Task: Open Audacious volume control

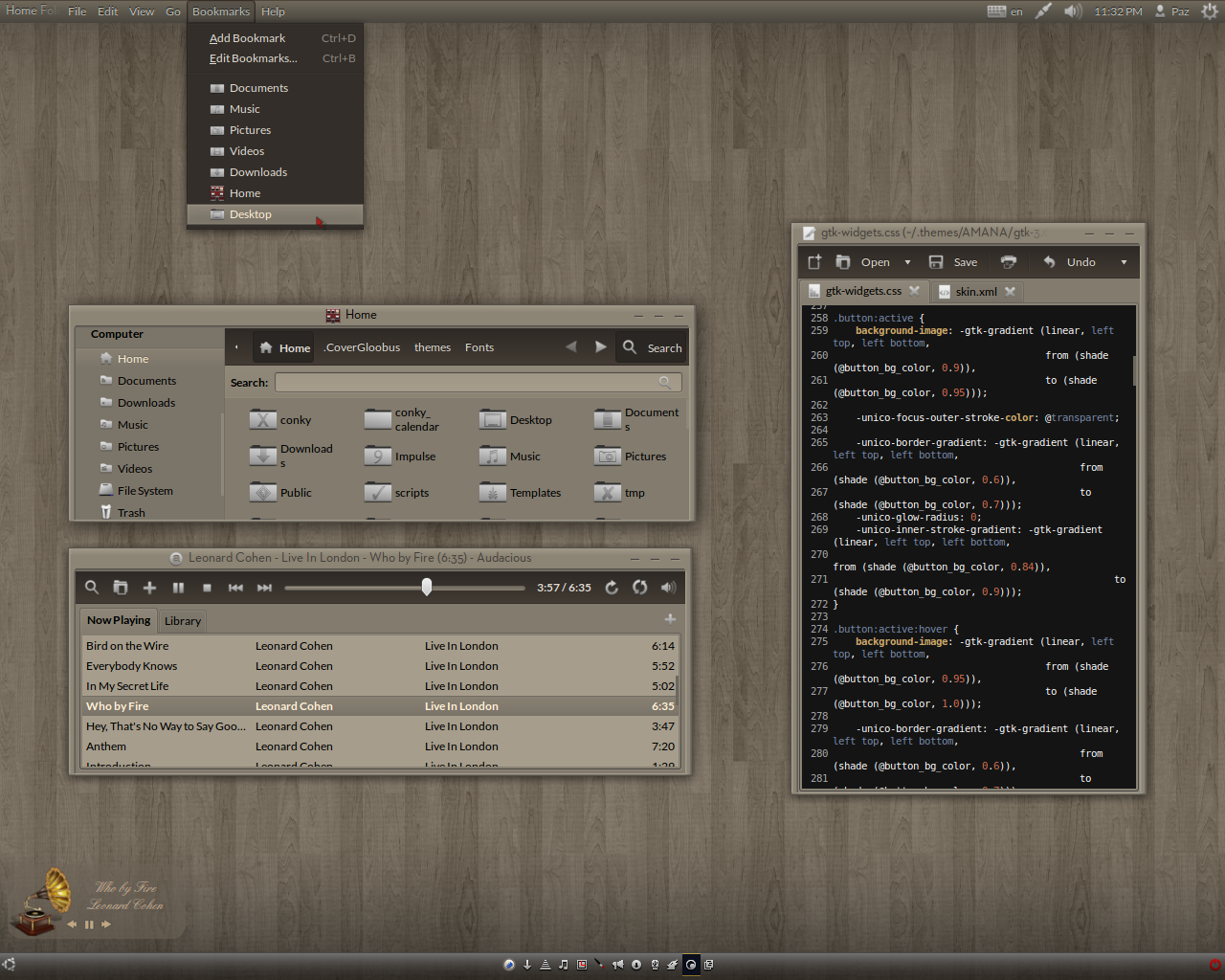Action: click(669, 588)
